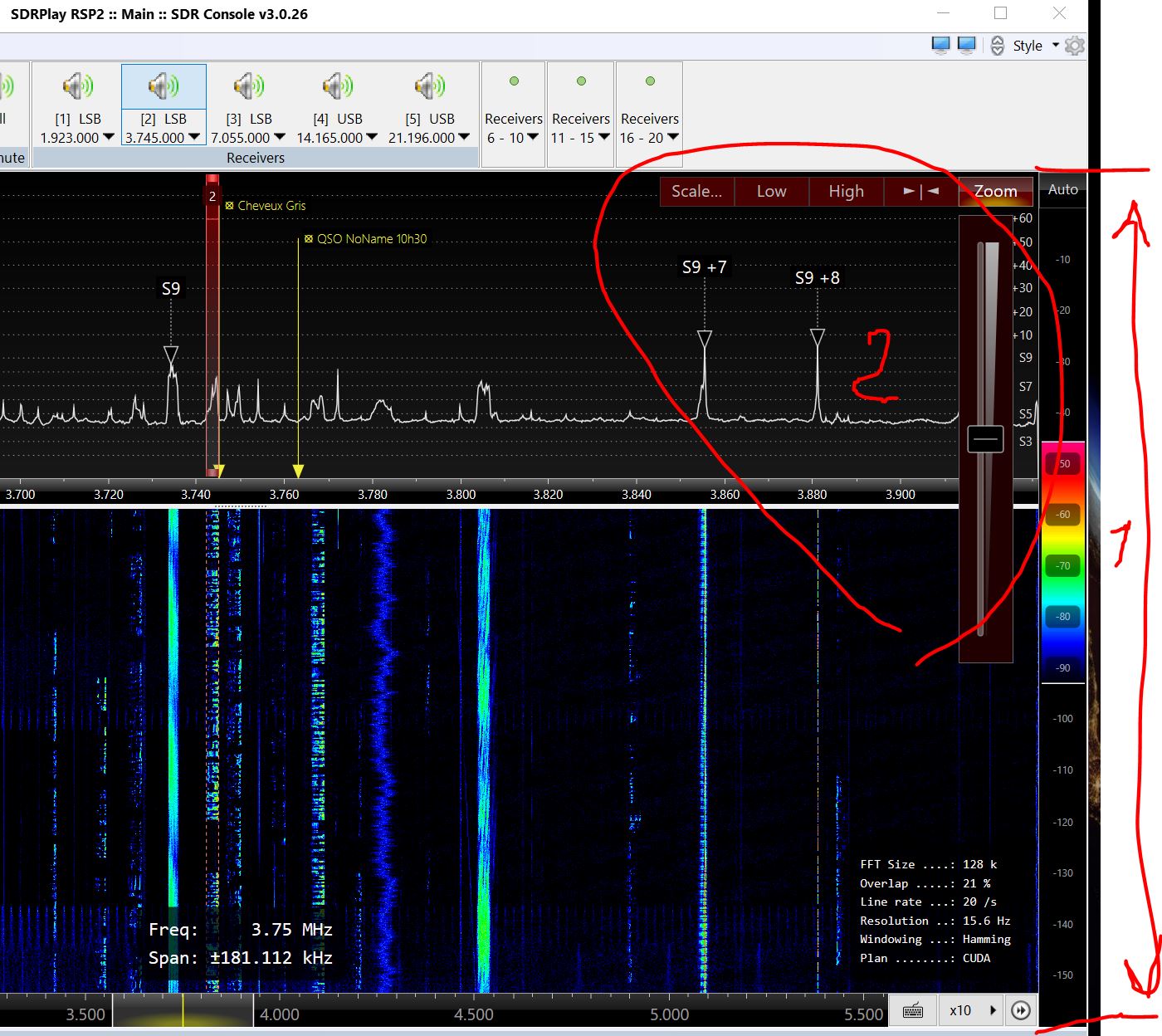Toggle the Auto level button
Screen dimensions: 1162x1036
(1062, 190)
